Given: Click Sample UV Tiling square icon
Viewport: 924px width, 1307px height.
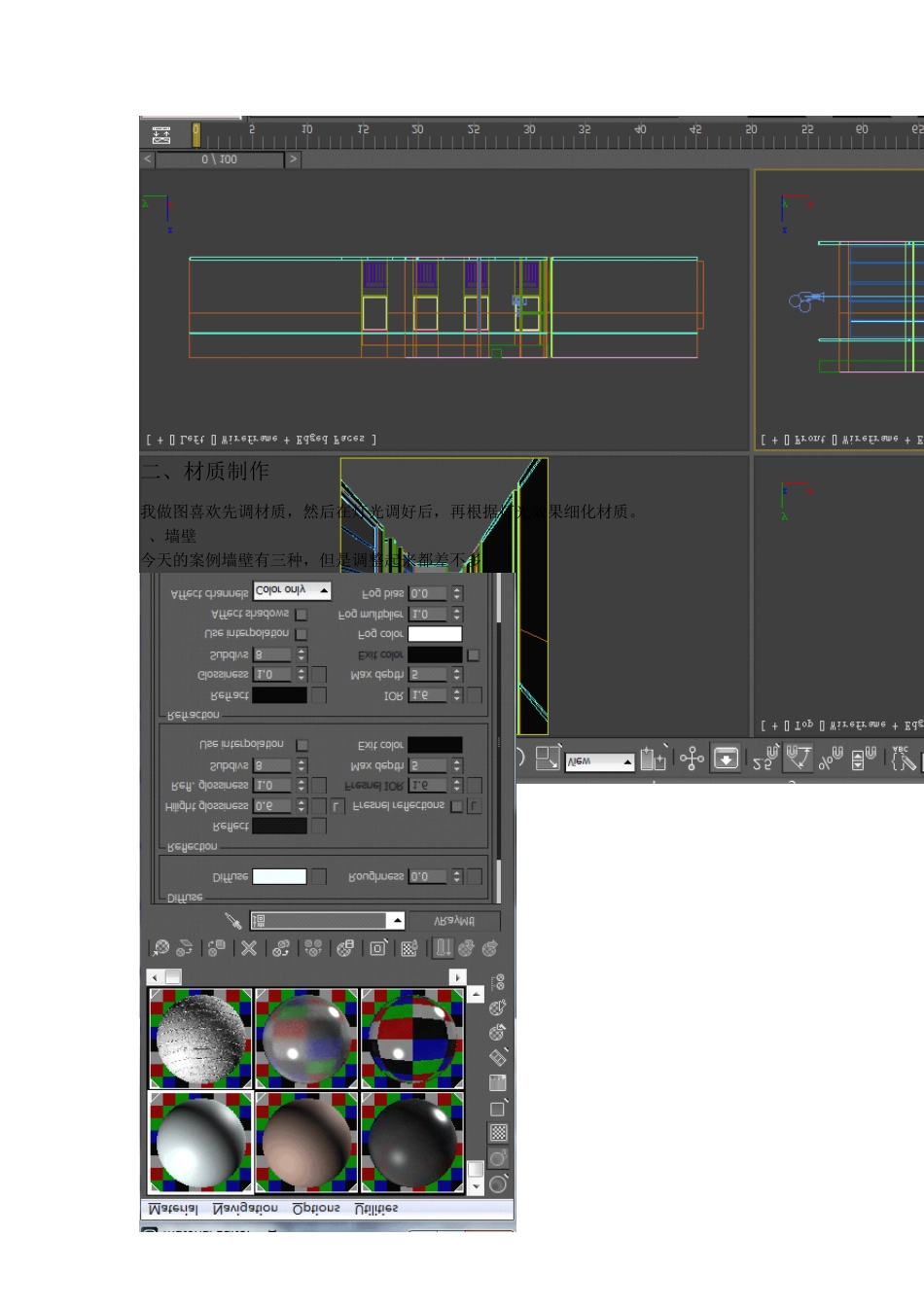Looking at the screenshot, I should pyautogui.click(x=498, y=1109).
